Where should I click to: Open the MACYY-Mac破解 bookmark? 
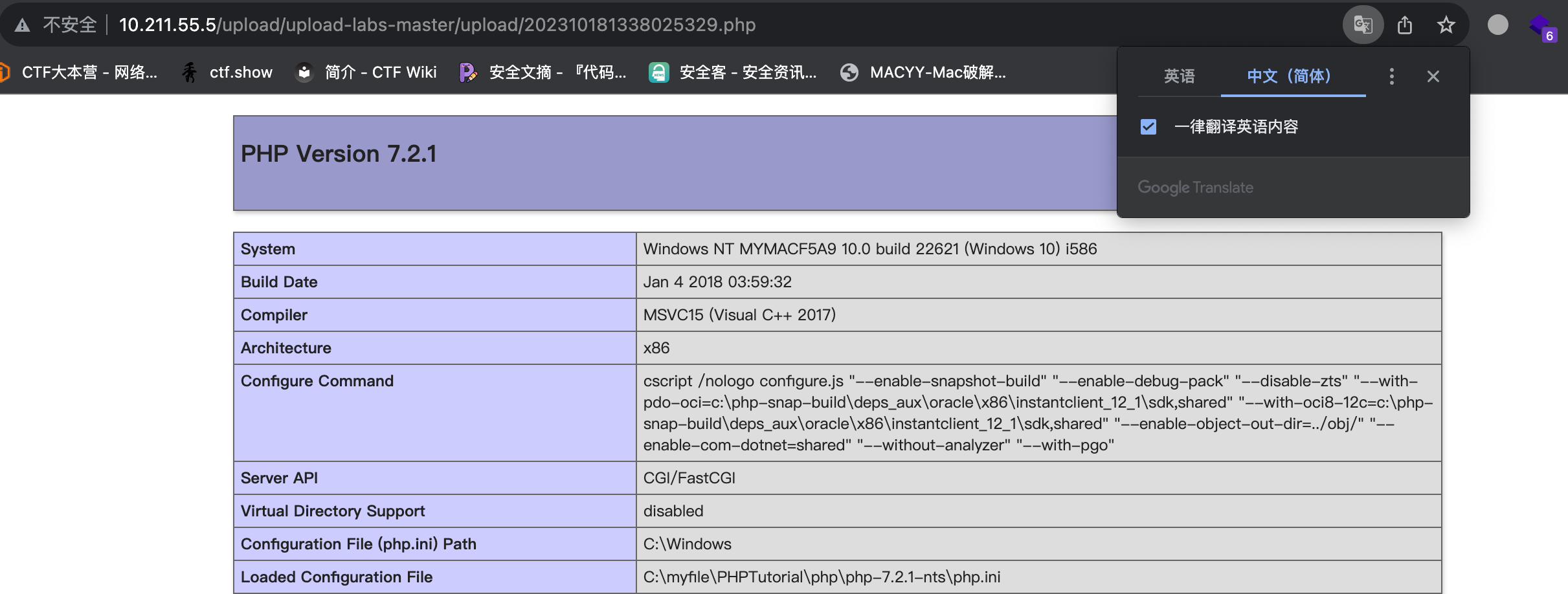[x=923, y=72]
